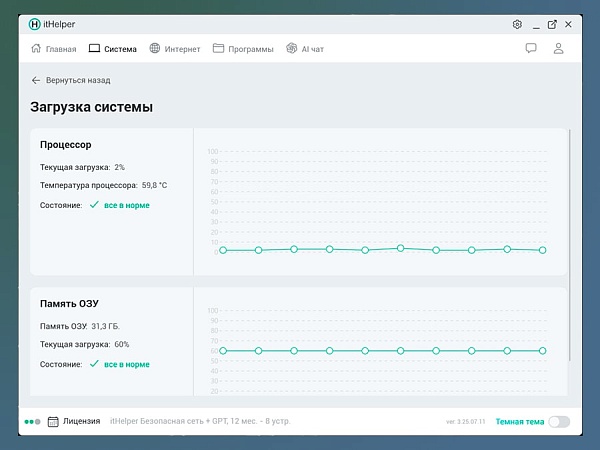This screenshot has width=600, height=450.
Task: Click the green status dots indicator
Action: coord(32,422)
